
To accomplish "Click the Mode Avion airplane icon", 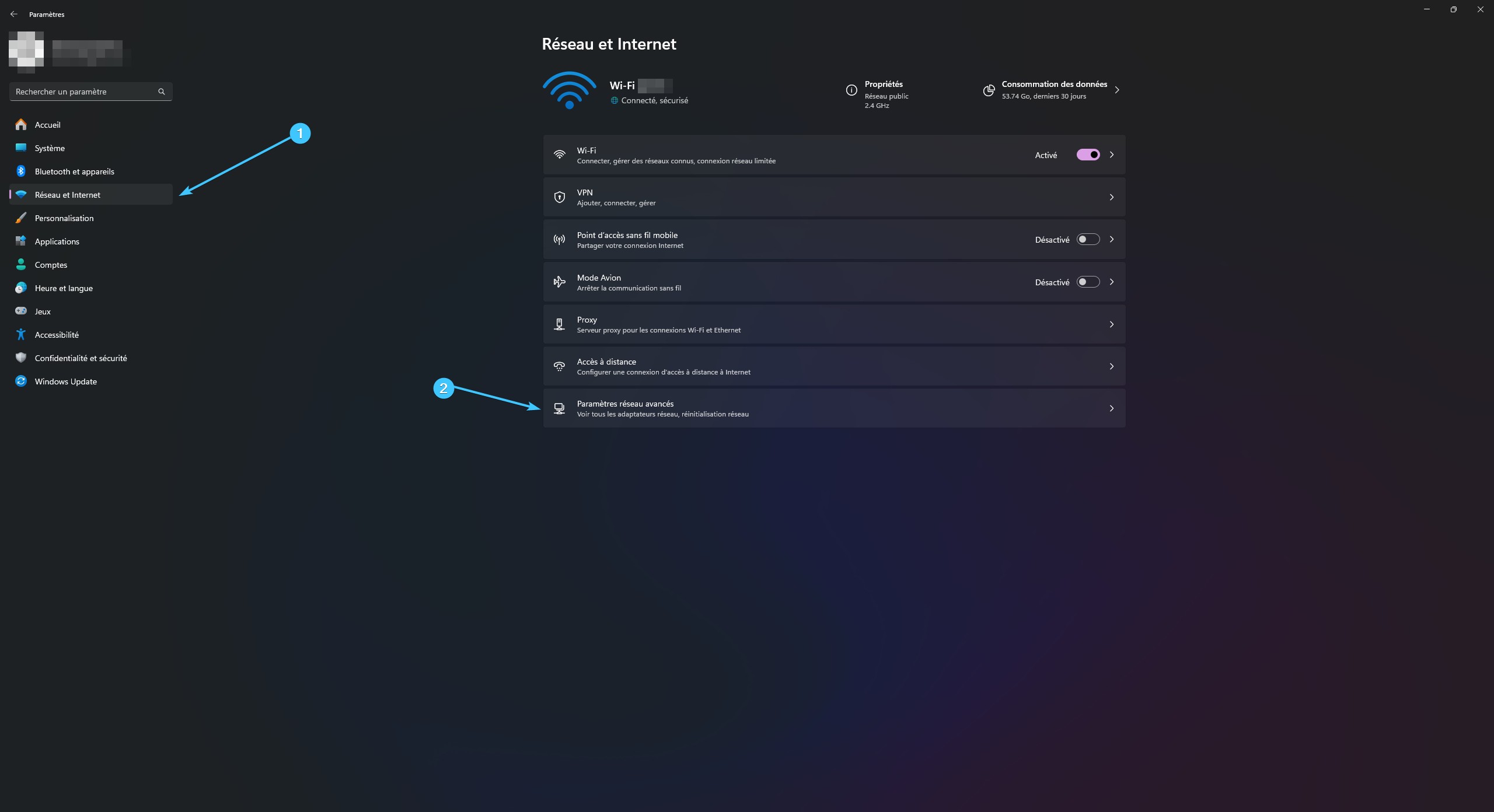I will (x=559, y=282).
